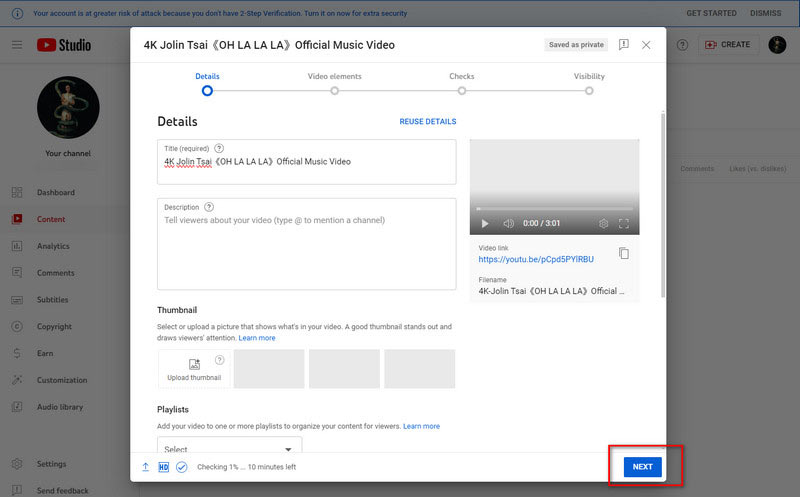
Task: Click the Saved as private badge
Action: (576, 45)
